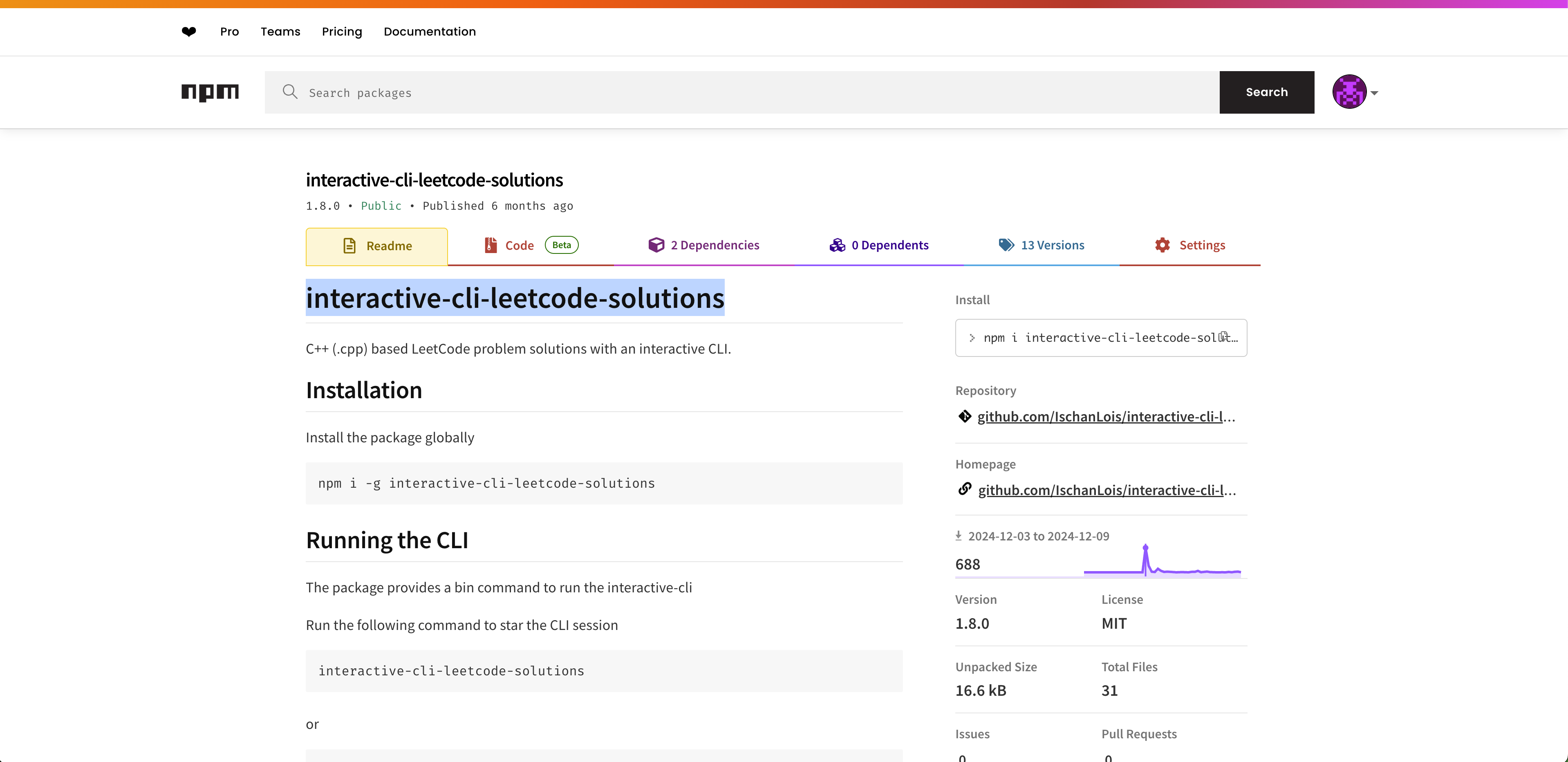The height and width of the screenshot is (762, 1568).
Task: Open the Homepage github.com link
Action: 1107,491
